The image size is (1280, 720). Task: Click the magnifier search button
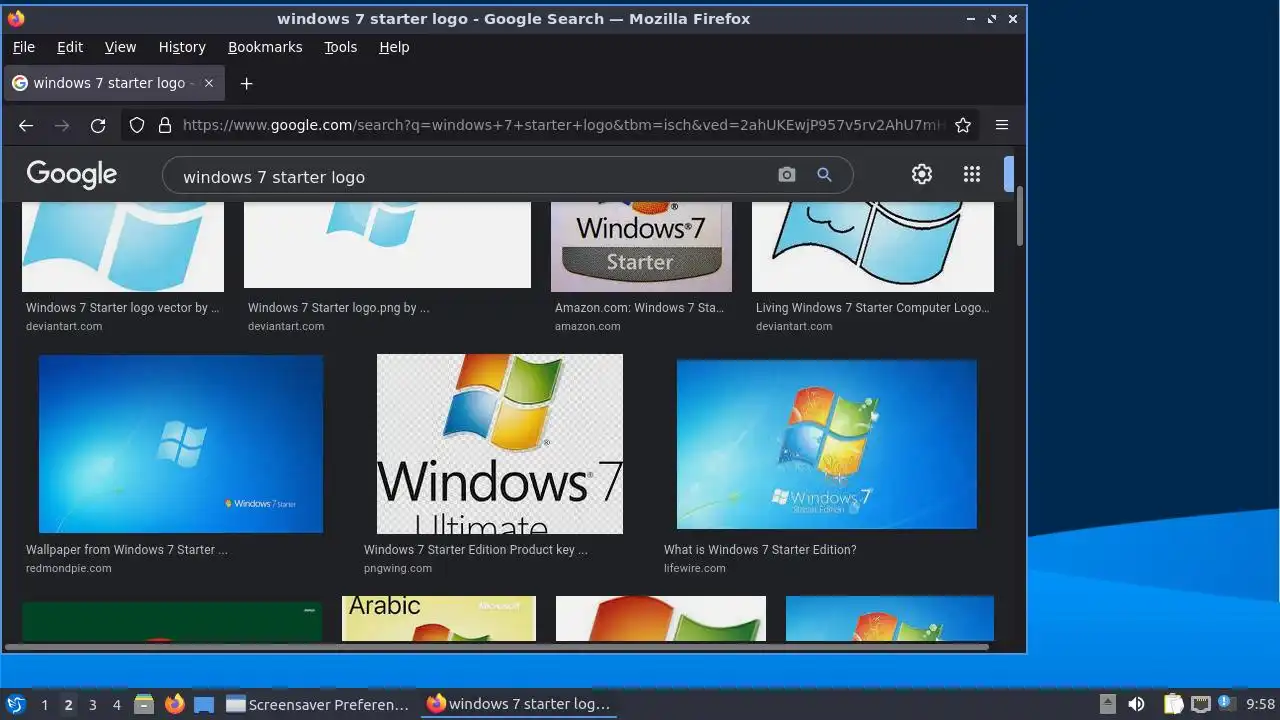[x=824, y=175]
